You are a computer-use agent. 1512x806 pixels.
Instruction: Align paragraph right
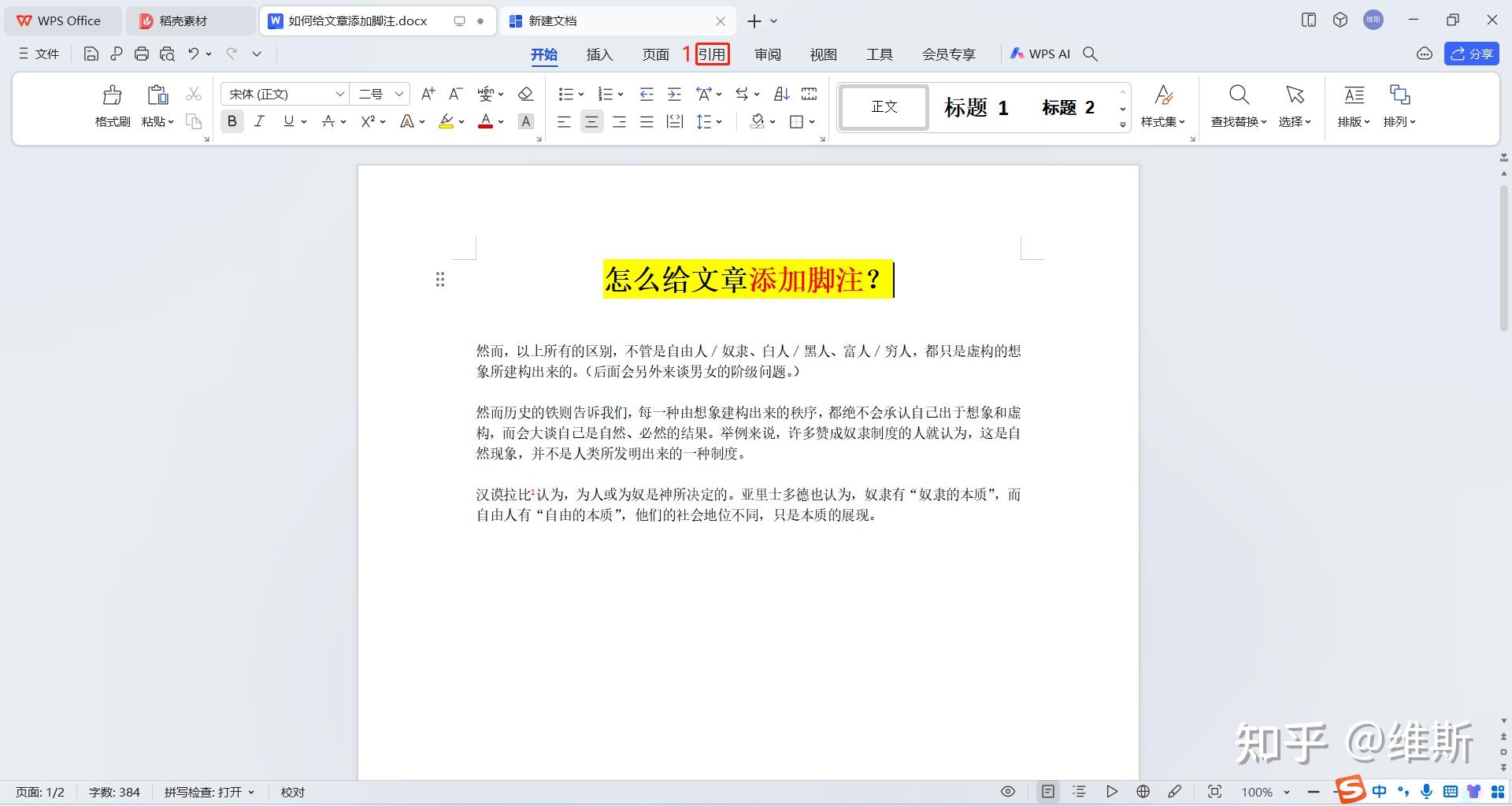click(619, 121)
